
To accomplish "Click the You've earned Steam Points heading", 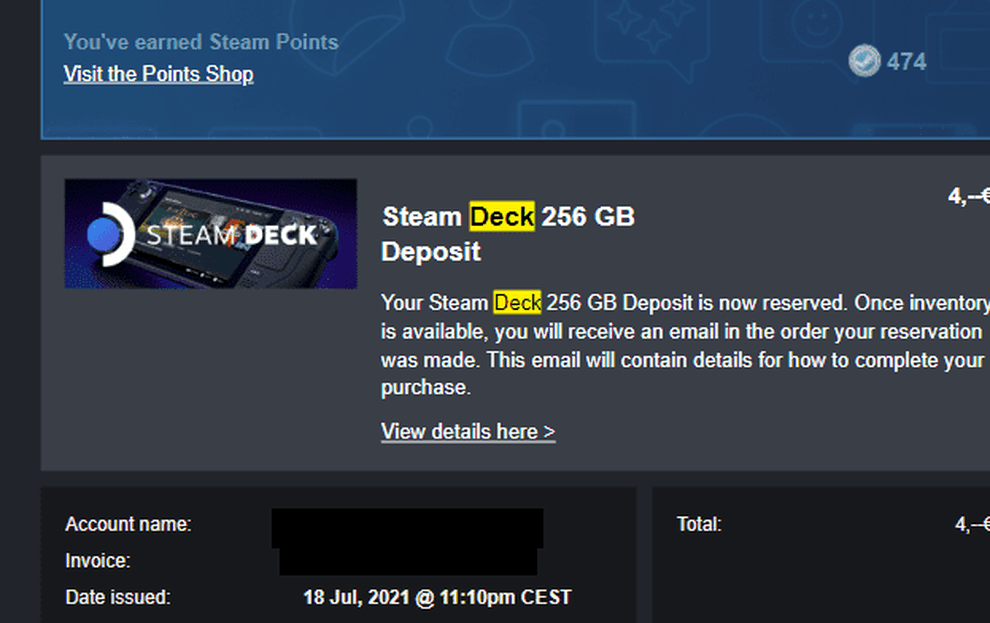I will click(201, 42).
